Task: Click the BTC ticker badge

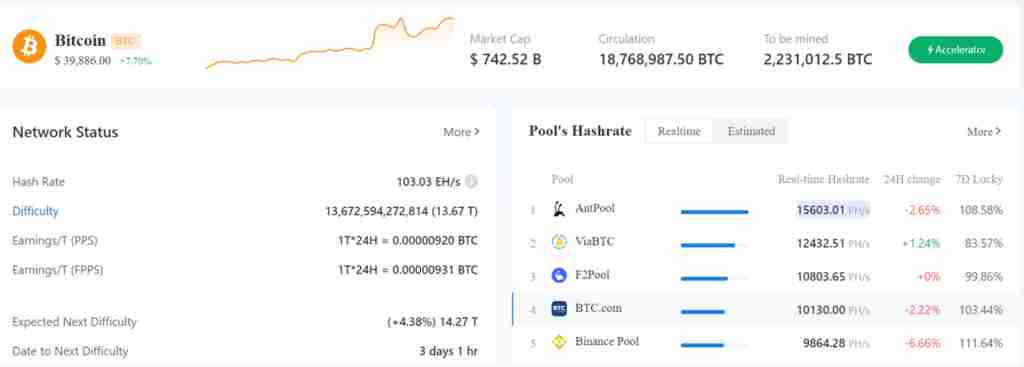Action: click(x=125, y=41)
